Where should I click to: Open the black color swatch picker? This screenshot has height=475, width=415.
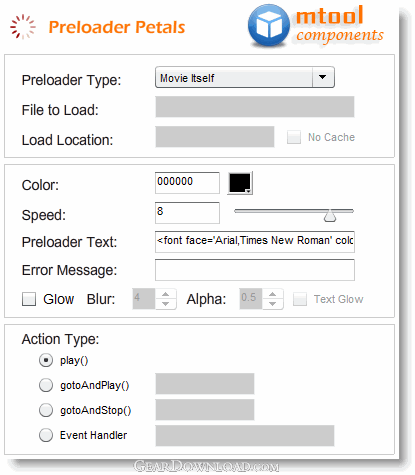(240, 183)
